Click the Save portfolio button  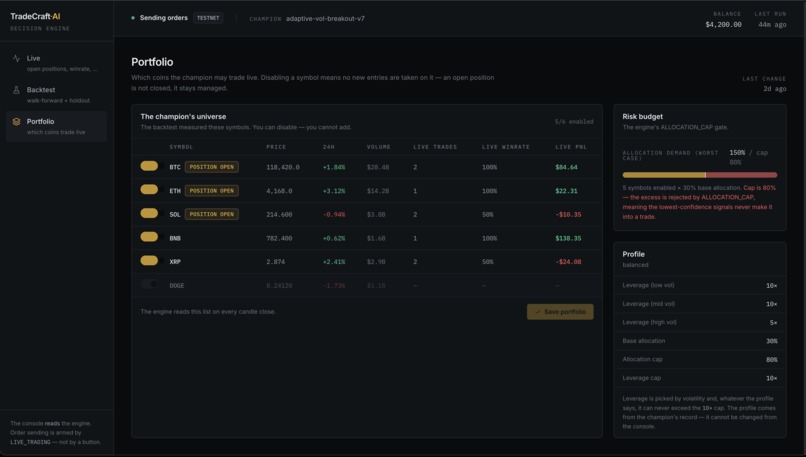tap(560, 312)
